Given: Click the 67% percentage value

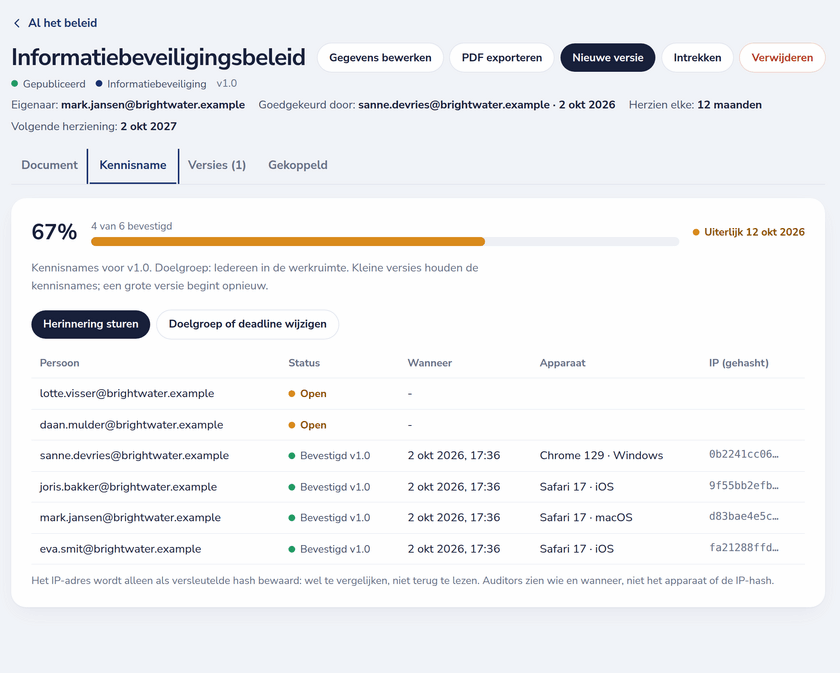Looking at the screenshot, I should (x=54, y=232).
